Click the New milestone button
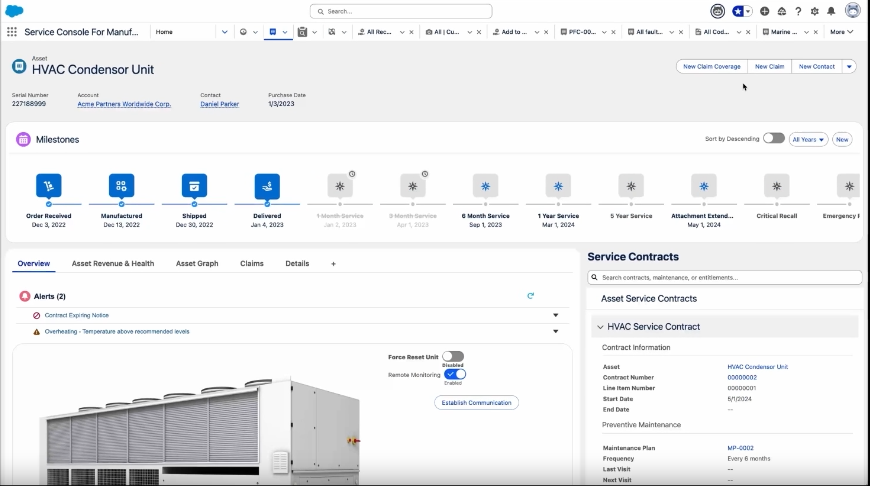 (x=842, y=139)
